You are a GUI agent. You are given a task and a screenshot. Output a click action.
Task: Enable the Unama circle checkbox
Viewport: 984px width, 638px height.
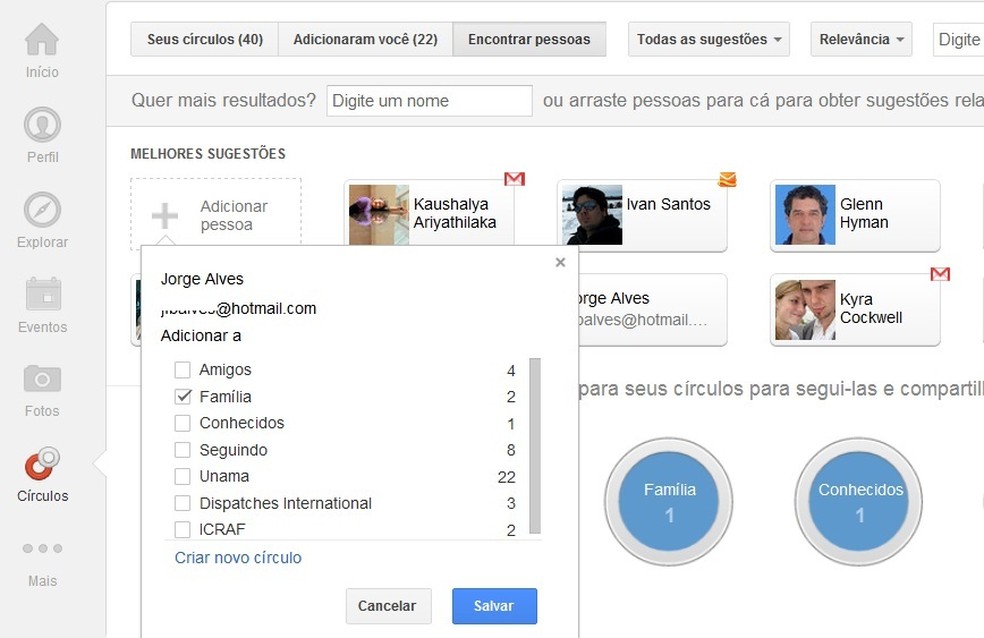pyautogui.click(x=183, y=476)
